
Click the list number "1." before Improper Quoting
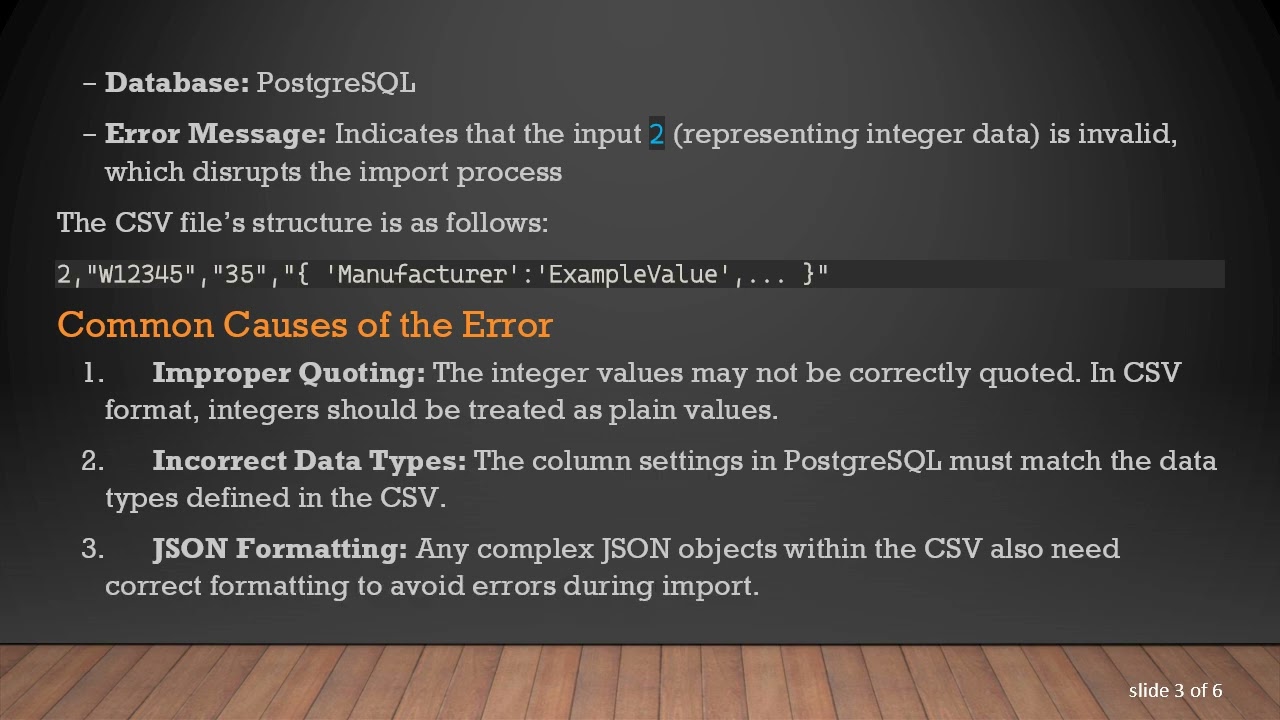coord(93,373)
